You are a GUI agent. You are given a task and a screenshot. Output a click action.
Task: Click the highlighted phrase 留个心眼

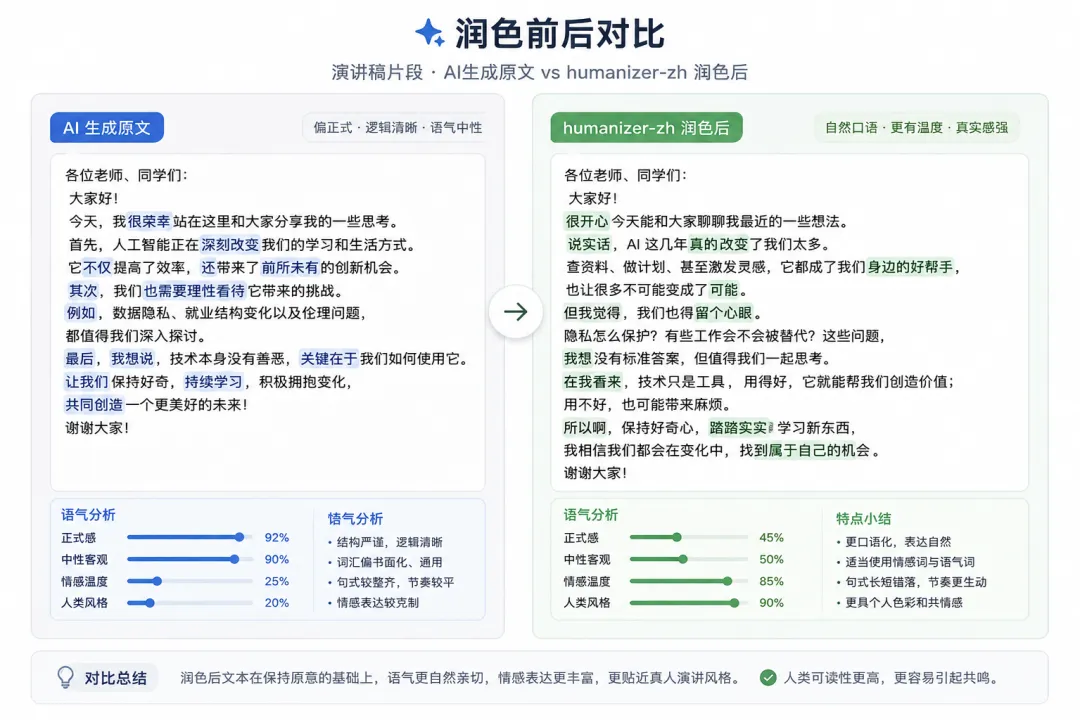[x=723, y=313]
